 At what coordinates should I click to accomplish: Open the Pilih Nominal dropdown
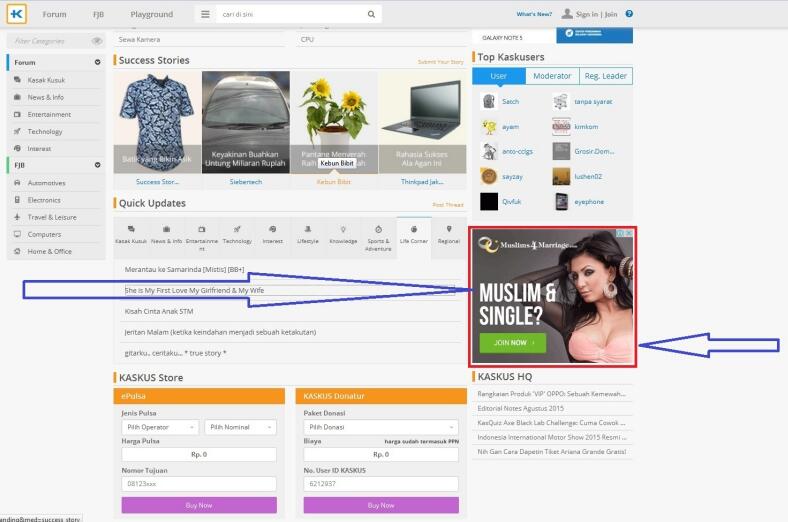(x=240, y=427)
